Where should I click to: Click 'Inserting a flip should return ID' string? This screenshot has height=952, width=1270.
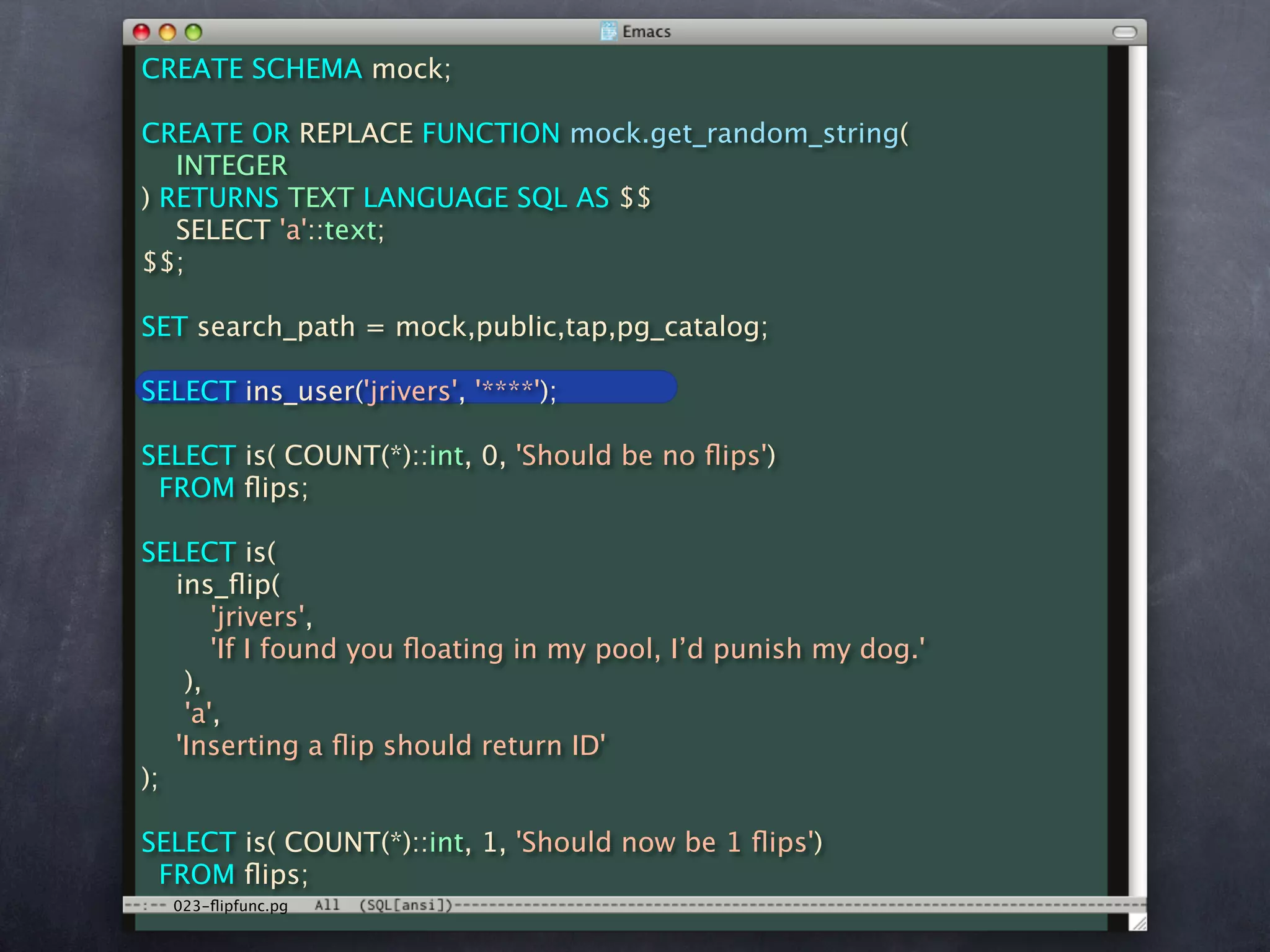[391, 746]
